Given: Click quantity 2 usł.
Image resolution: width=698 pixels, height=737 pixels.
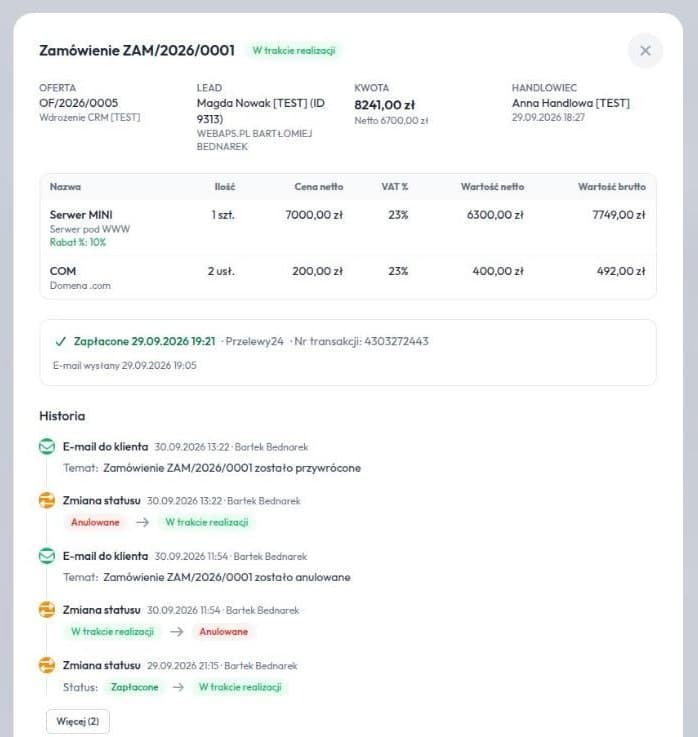Looking at the screenshot, I should tap(221, 271).
